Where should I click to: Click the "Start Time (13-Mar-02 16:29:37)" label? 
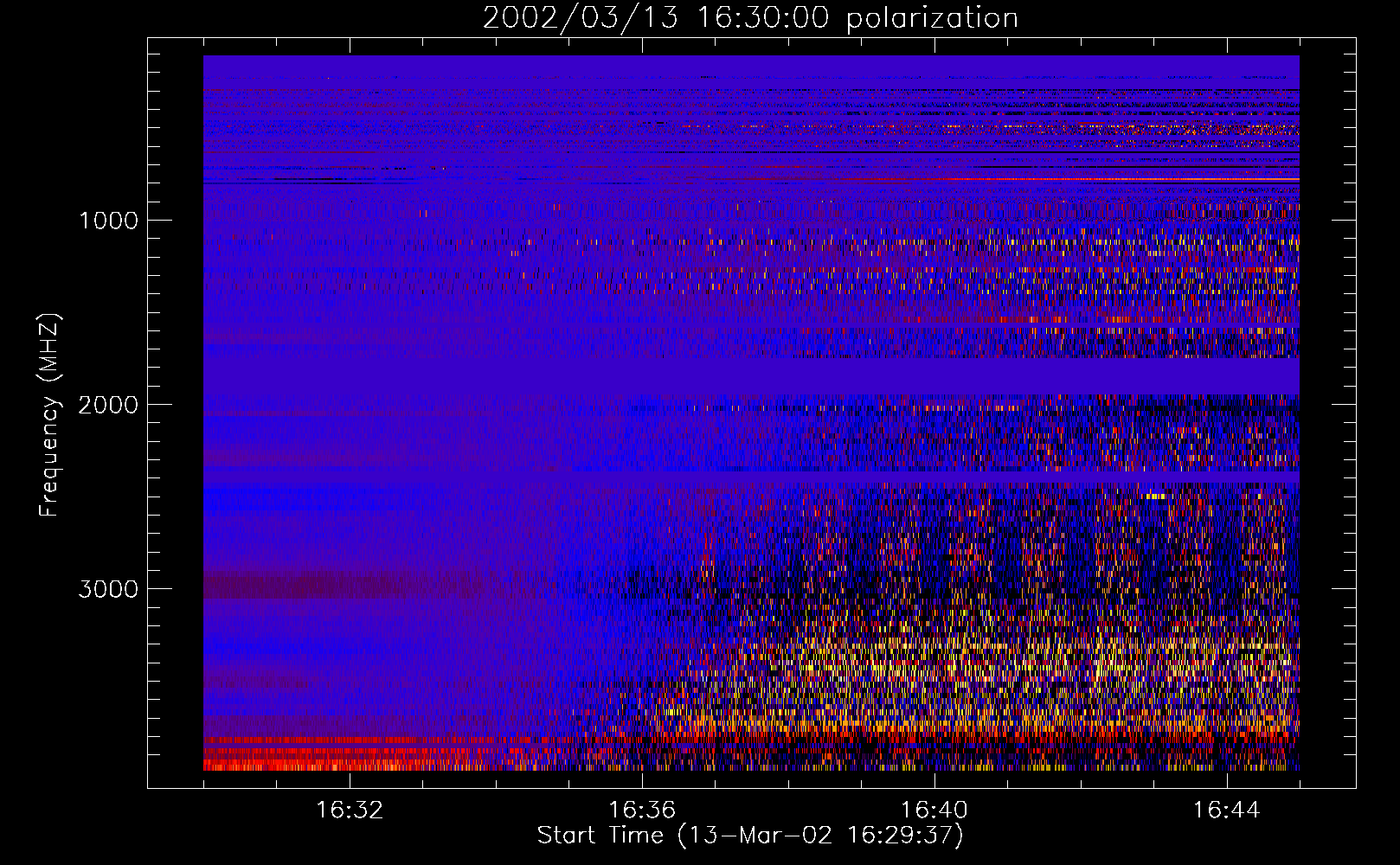click(x=750, y=836)
